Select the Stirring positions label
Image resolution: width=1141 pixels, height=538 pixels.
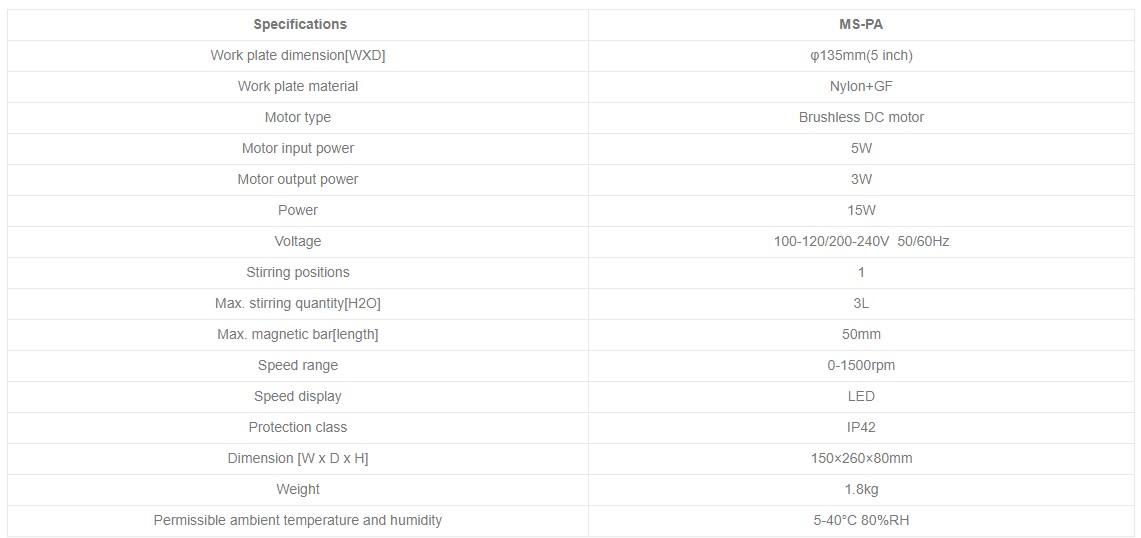tap(298, 272)
